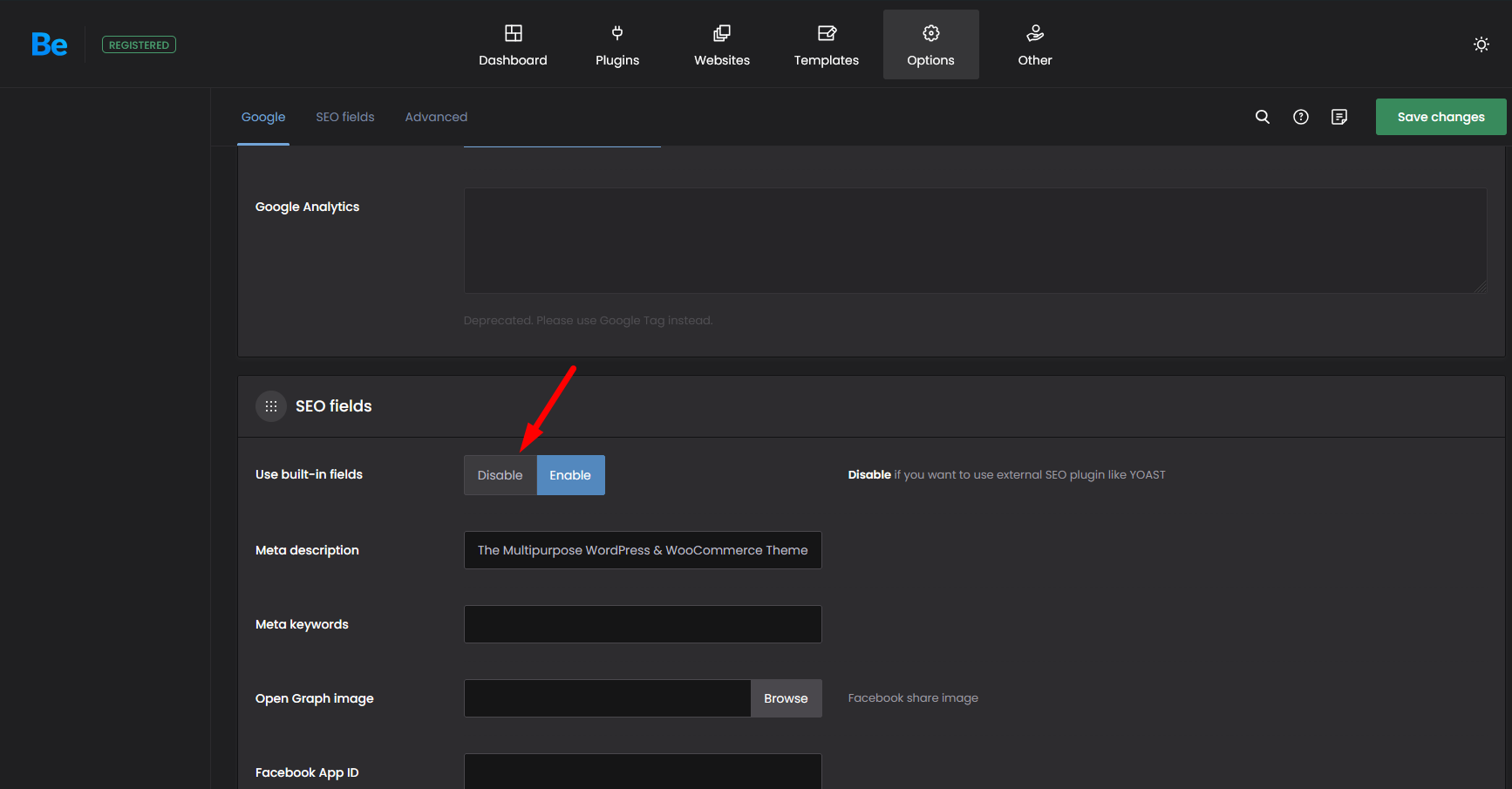The width and height of the screenshot is (1512, 789).
Task: Click the Be logo
Action: 50,44
